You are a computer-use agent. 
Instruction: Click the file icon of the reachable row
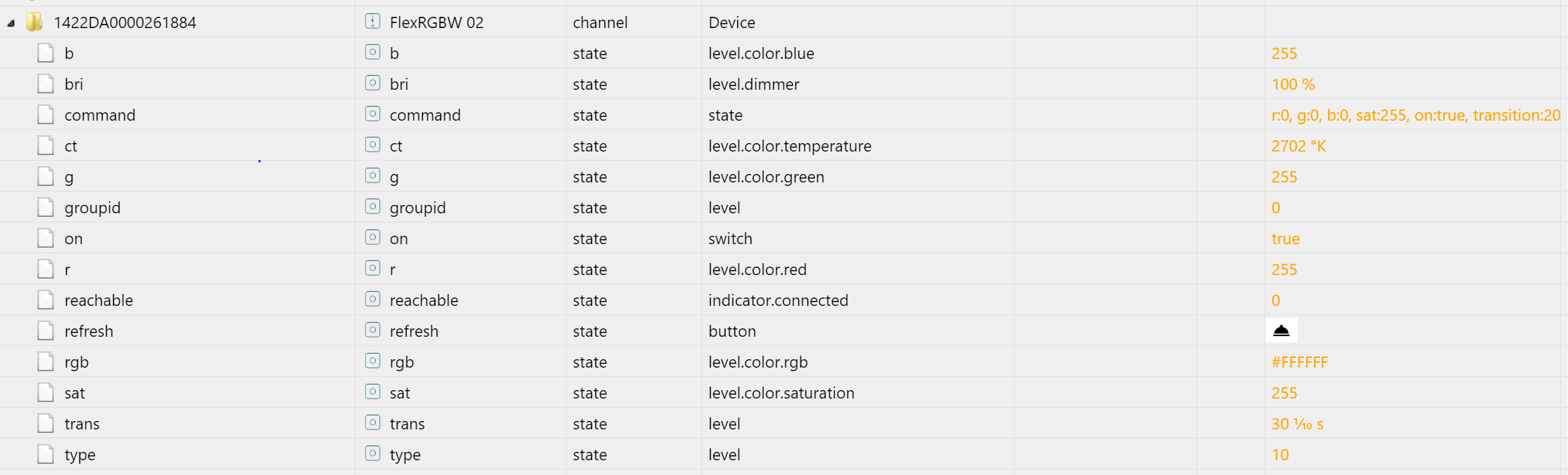[46, 300]
